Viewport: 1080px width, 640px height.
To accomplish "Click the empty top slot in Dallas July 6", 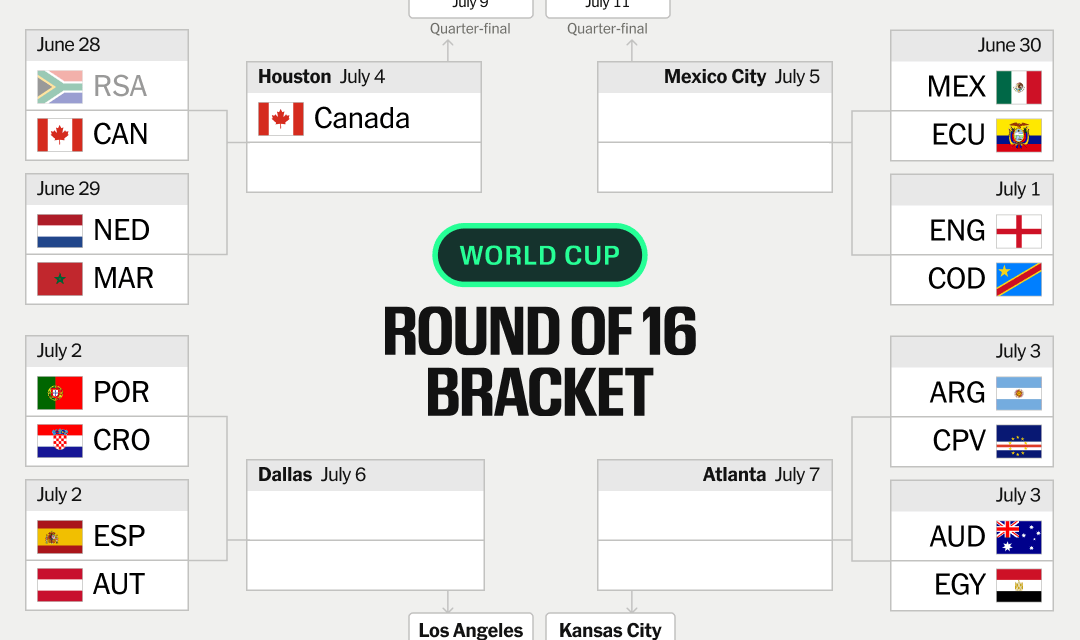I will [365, 515].
